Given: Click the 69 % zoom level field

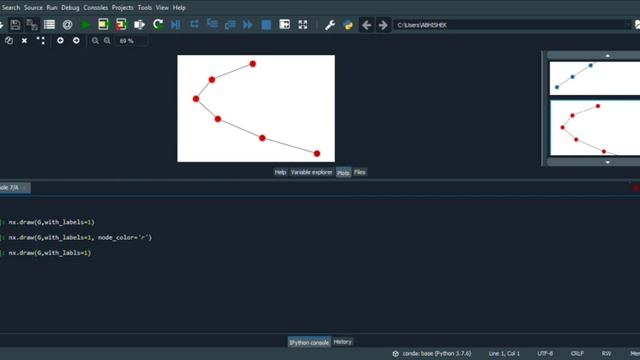Looking at the screenshot, I should point(131,41).
